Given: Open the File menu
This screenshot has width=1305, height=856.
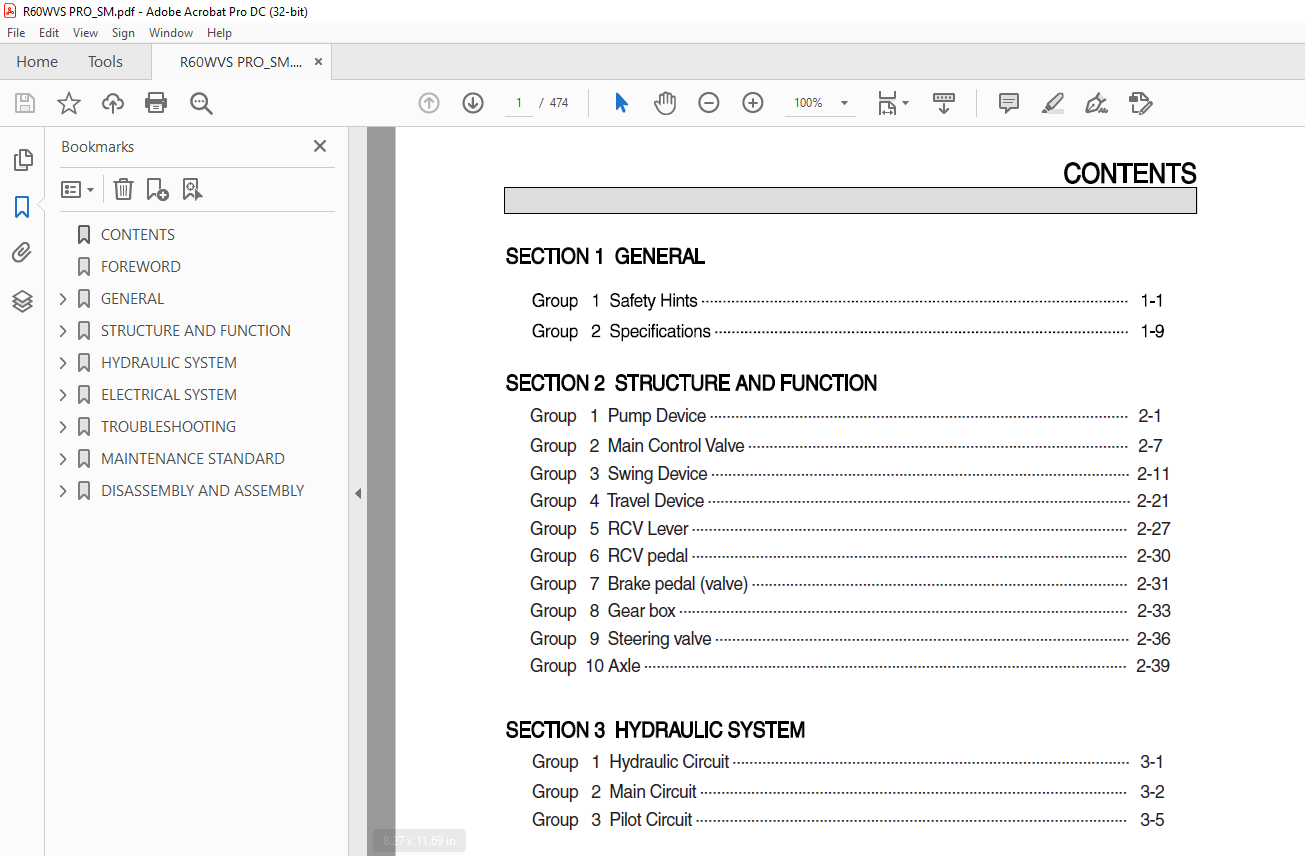Looking at the screenshot, I should 16,33.
